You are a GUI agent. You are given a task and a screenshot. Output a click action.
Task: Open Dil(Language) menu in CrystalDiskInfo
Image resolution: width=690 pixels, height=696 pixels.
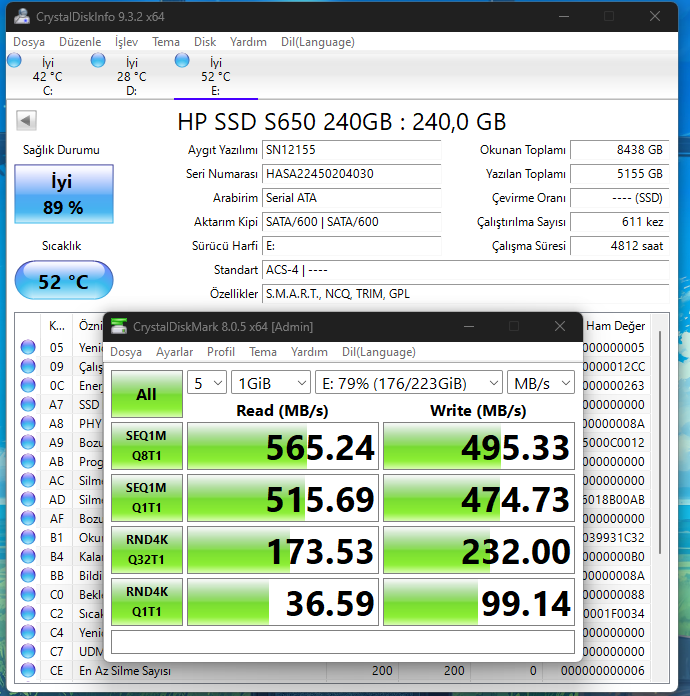tap(317, 42)
